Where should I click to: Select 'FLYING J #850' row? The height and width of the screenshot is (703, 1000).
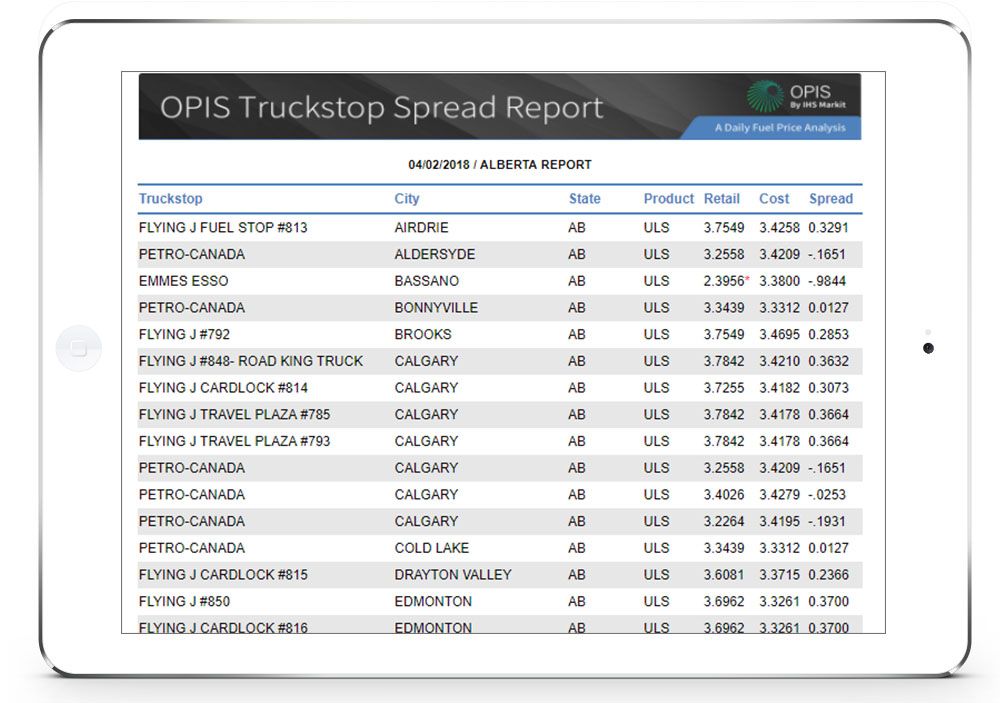[500, 602]
